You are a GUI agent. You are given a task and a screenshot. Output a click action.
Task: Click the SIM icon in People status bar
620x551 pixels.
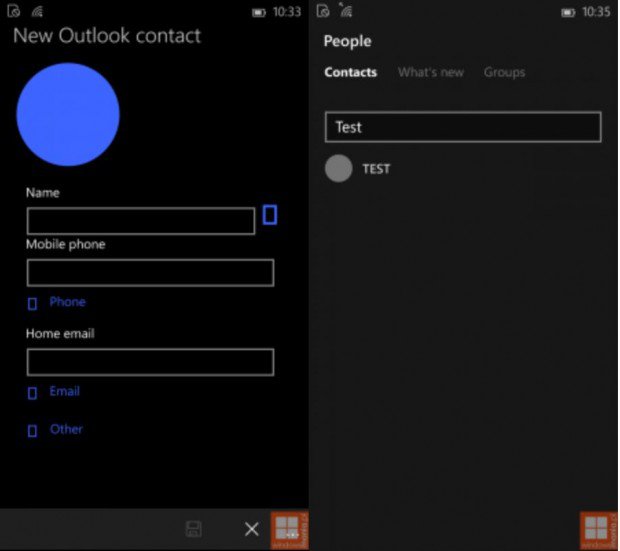[x=323, y=11]
